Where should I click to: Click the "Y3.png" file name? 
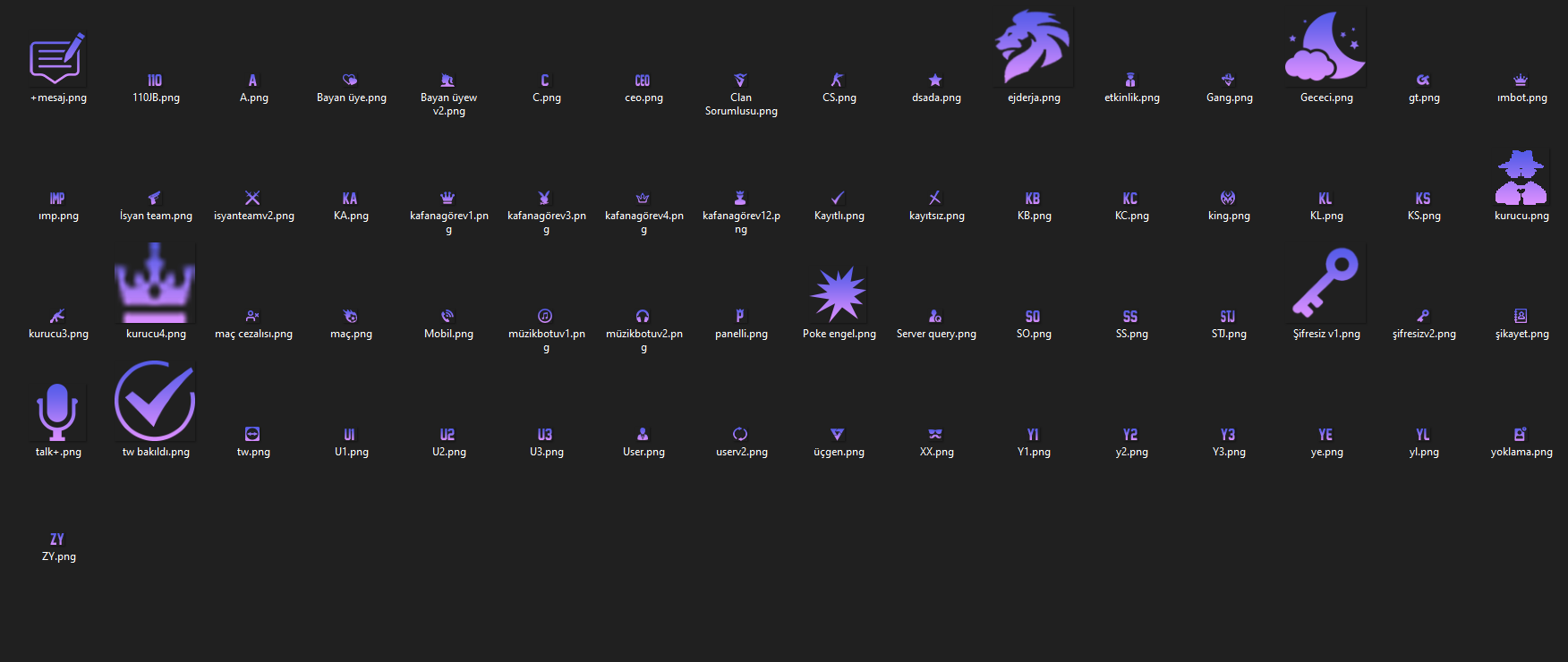click(x=1229, y=452)
